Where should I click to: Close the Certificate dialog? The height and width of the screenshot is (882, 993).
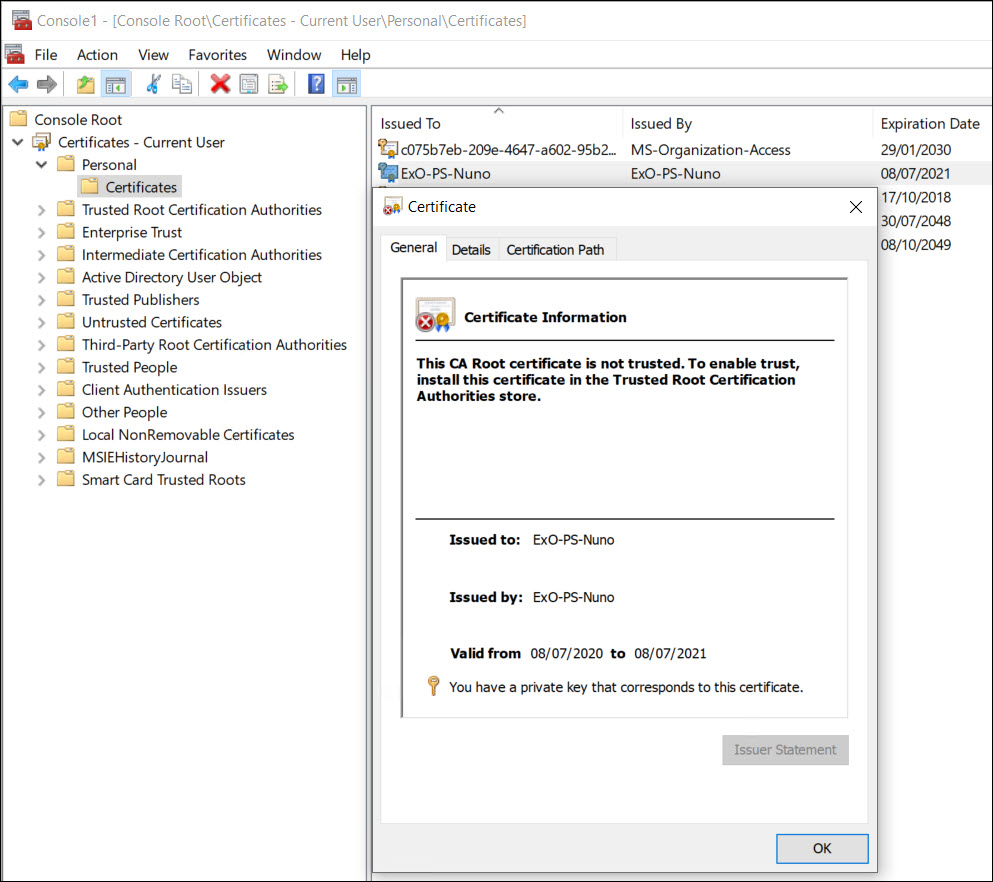856,207
